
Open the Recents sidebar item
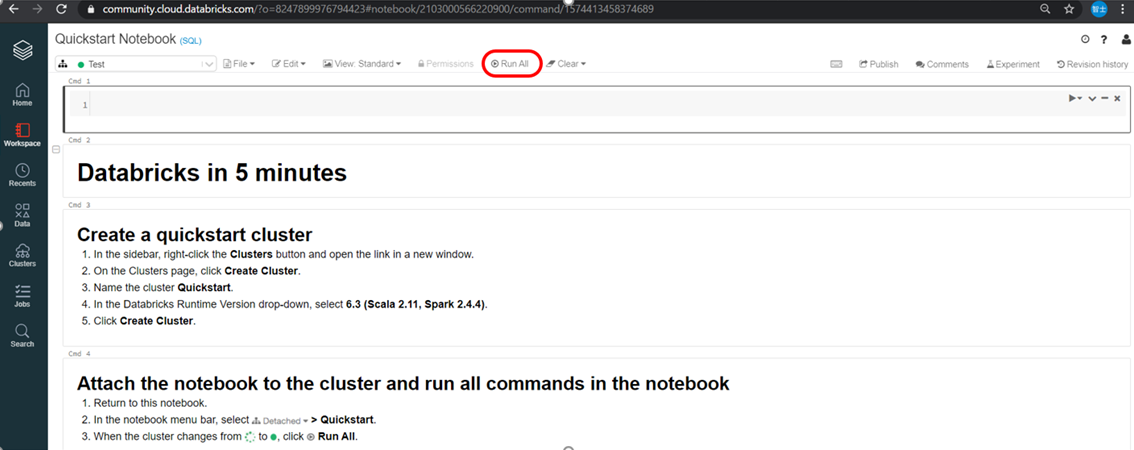[22, 175]
